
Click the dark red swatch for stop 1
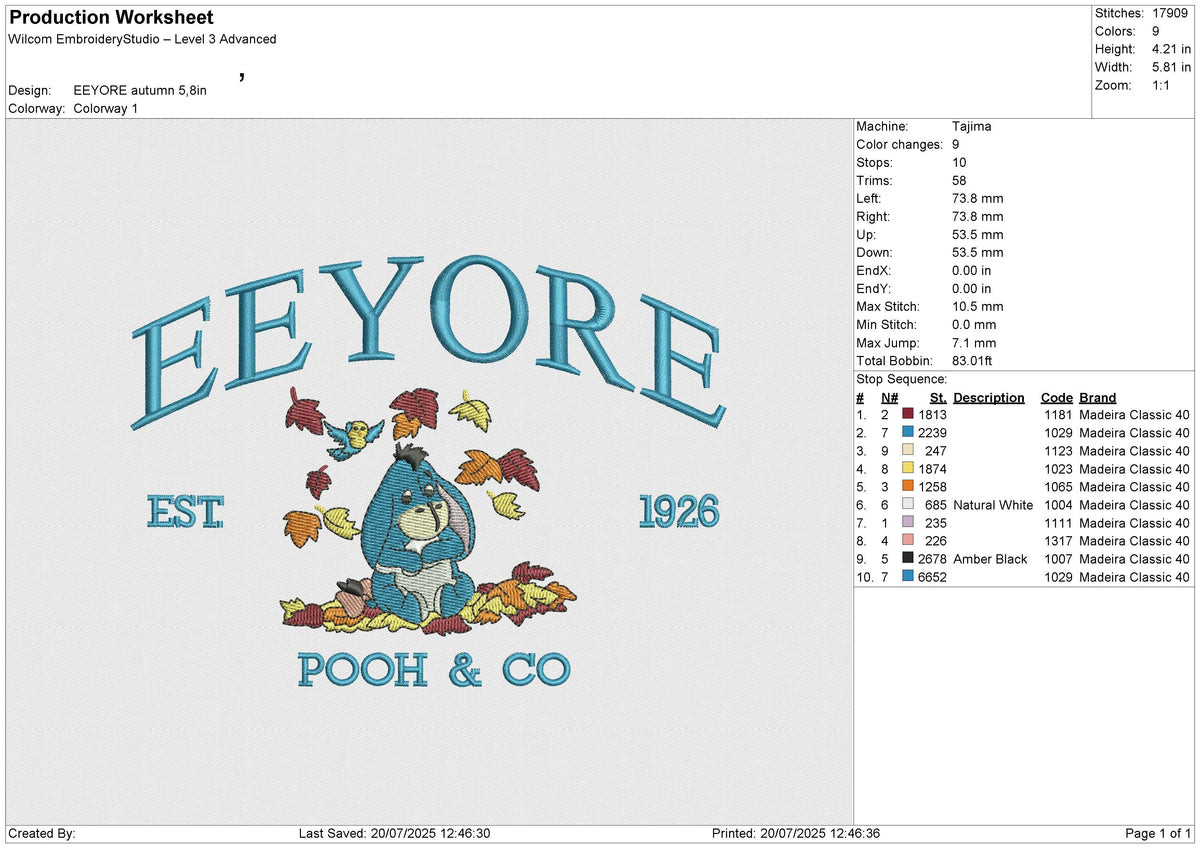pos(908,415)
